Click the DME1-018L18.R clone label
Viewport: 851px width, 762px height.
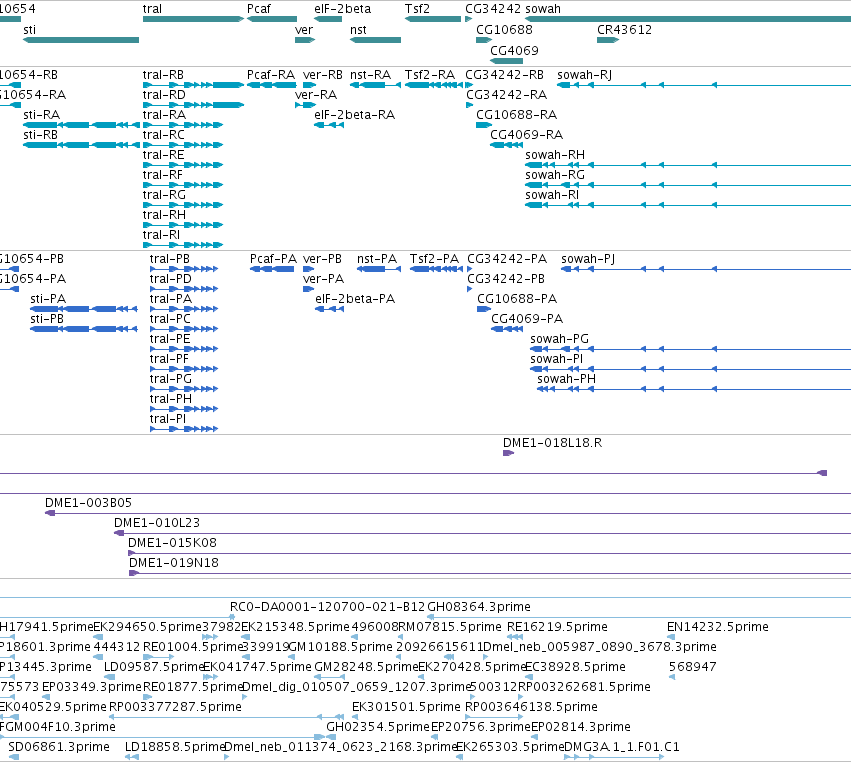pyautogui.click(x=552, y=442)
